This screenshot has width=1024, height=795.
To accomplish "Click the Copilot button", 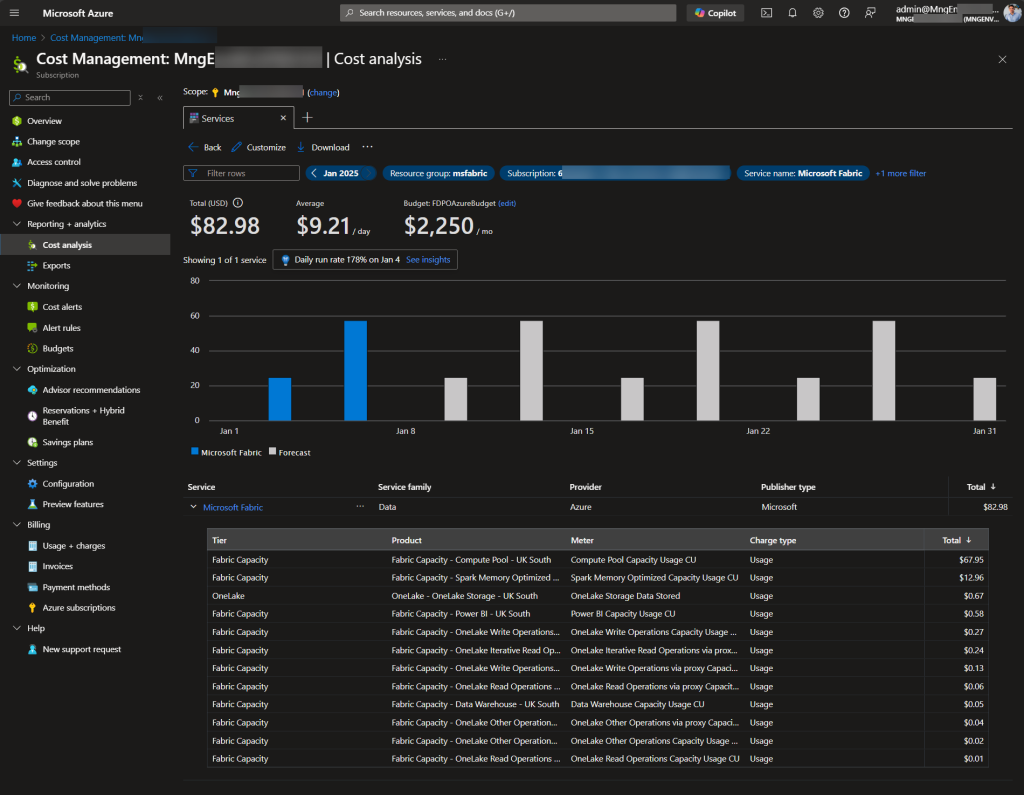I will (x=715, y=13).
